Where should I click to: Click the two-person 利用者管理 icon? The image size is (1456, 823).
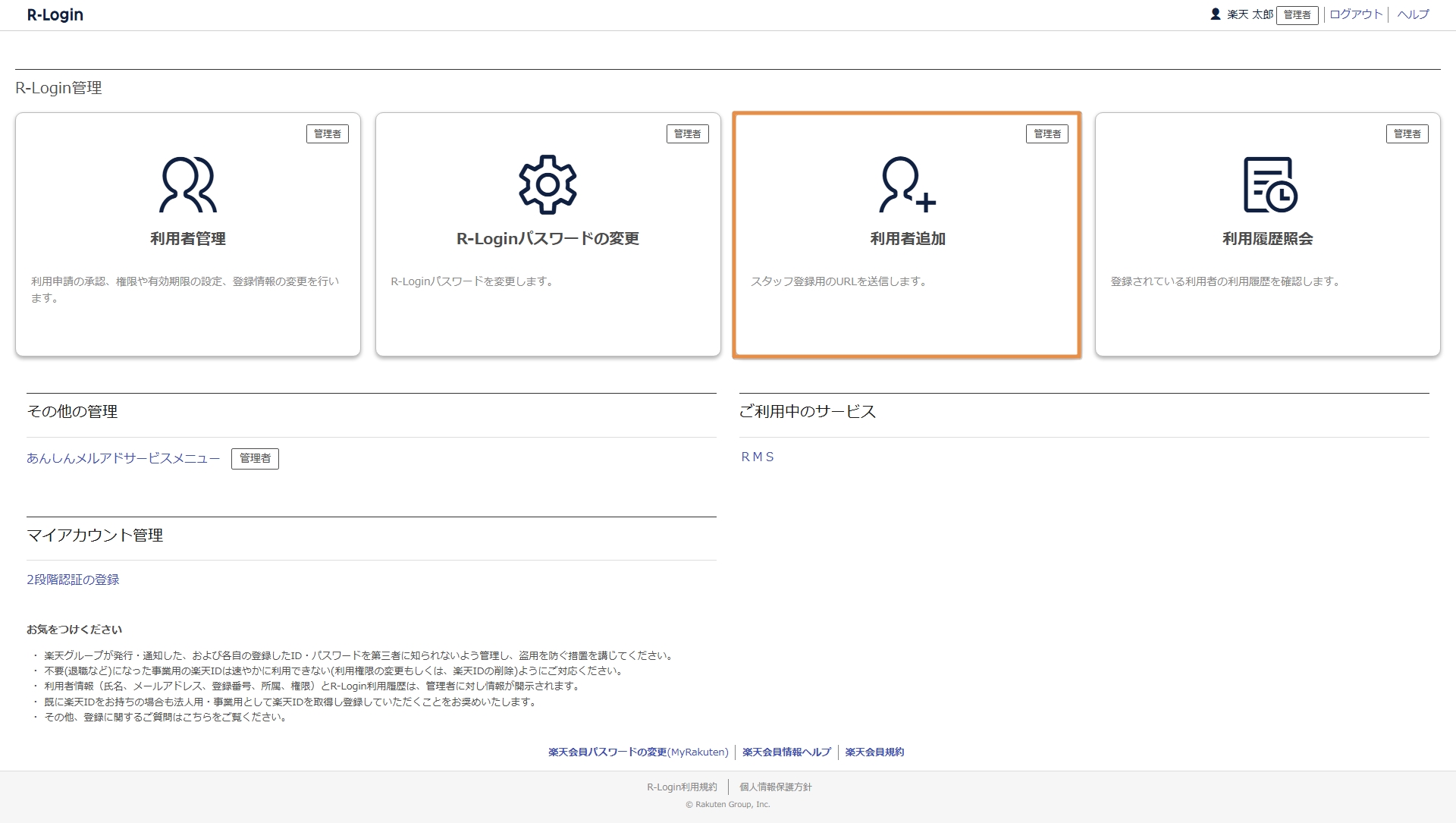tap(187, 184)
